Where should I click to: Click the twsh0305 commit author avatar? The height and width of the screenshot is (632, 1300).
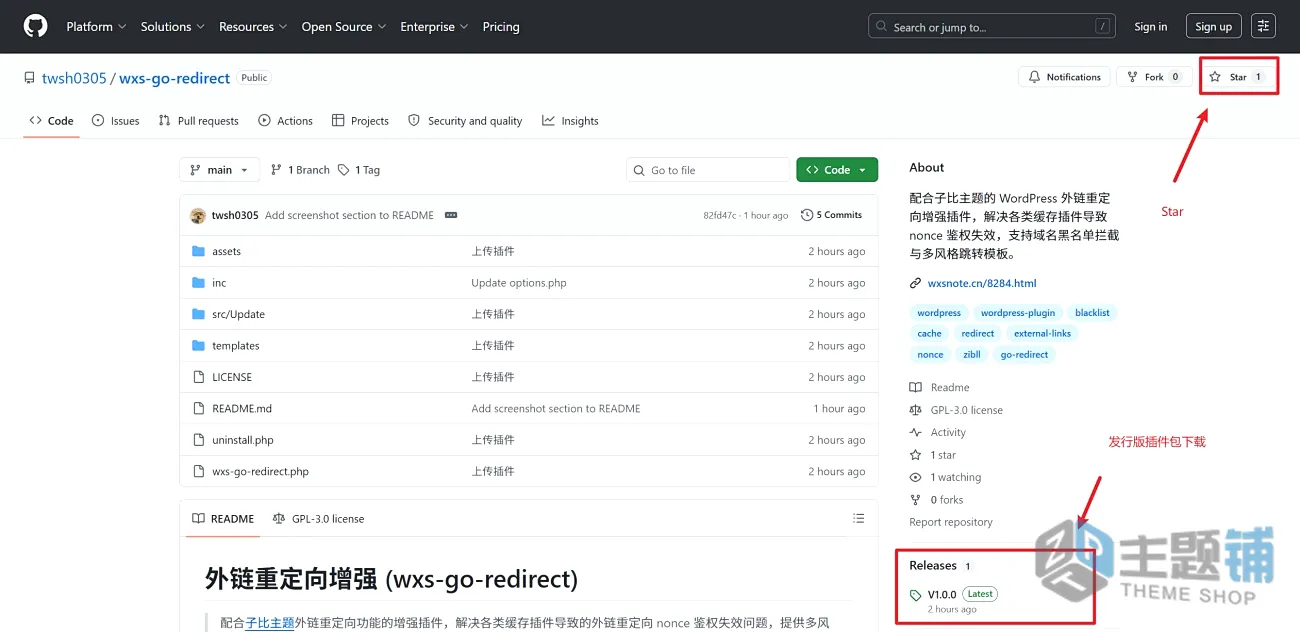coord(198,215)
